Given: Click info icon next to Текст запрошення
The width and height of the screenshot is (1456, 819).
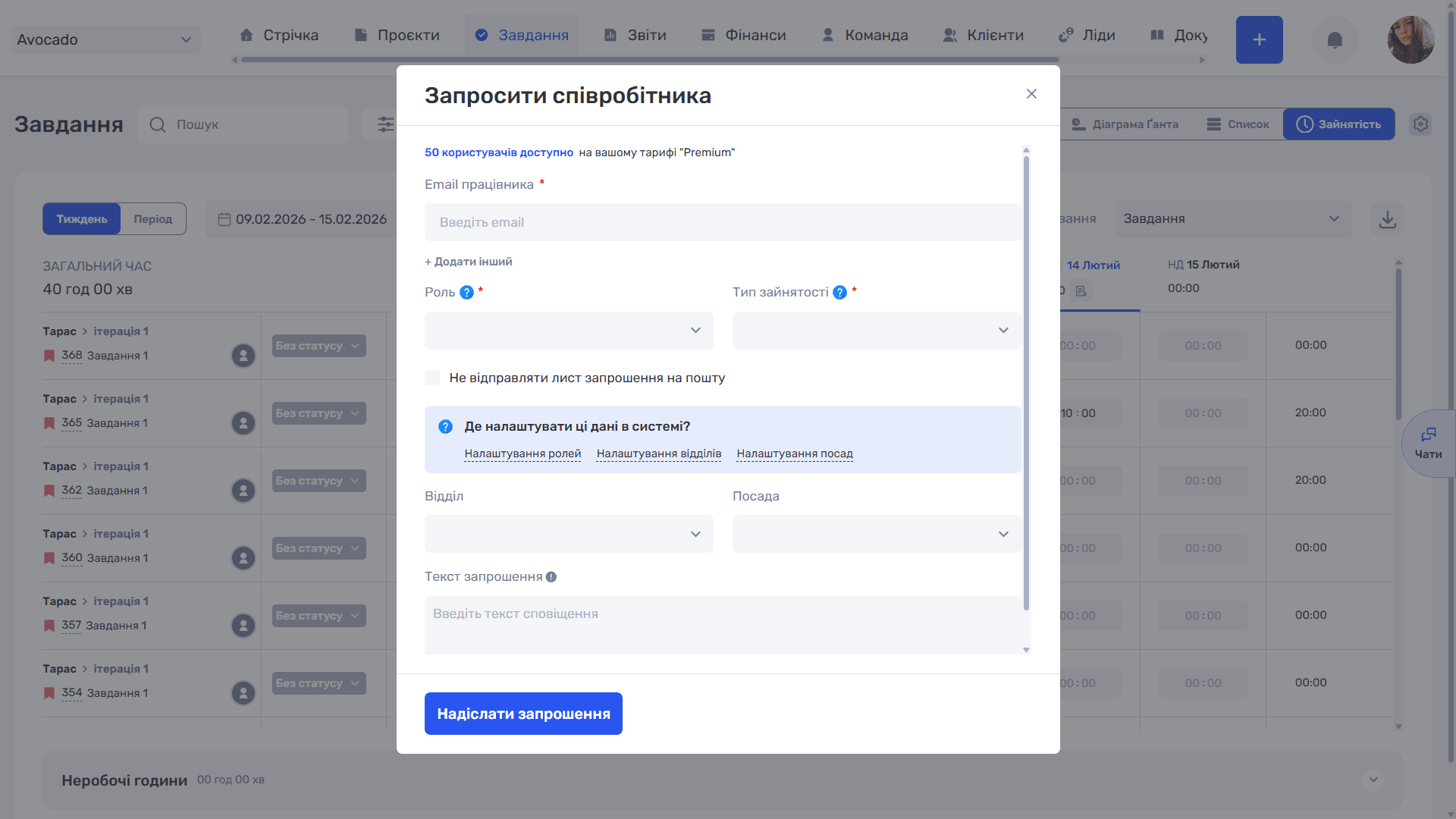Looking at the screenshot, I should pos(551,577).
